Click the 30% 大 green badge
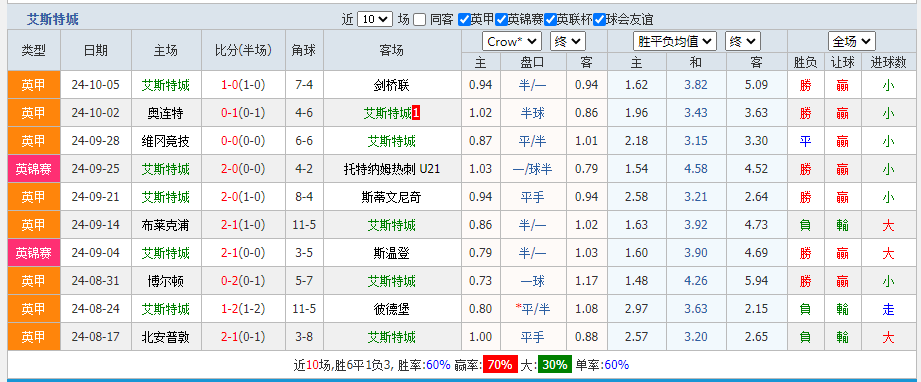 click(554, 365)
